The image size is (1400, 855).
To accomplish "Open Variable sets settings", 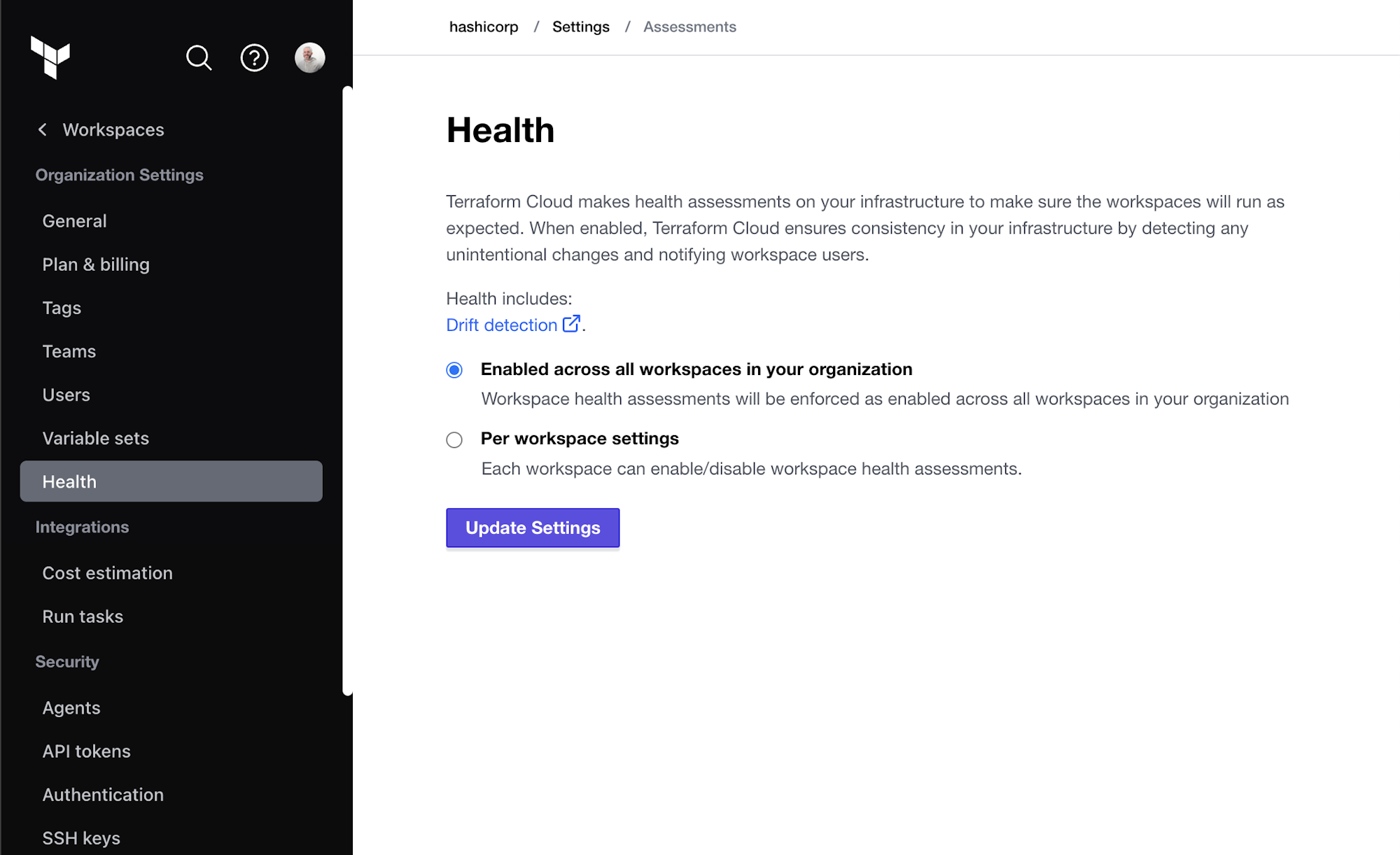I will coord(95,438).
